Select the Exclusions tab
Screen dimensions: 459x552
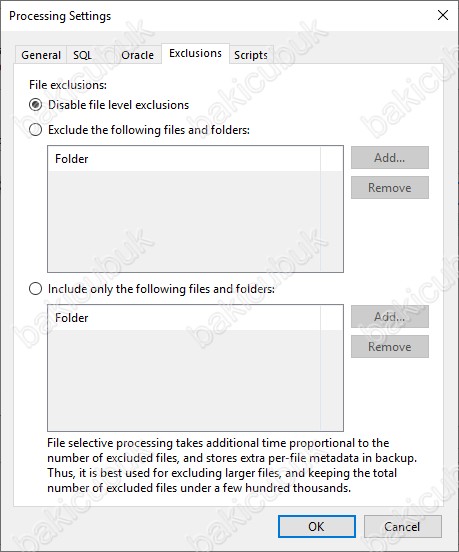(x=195, y=53)
